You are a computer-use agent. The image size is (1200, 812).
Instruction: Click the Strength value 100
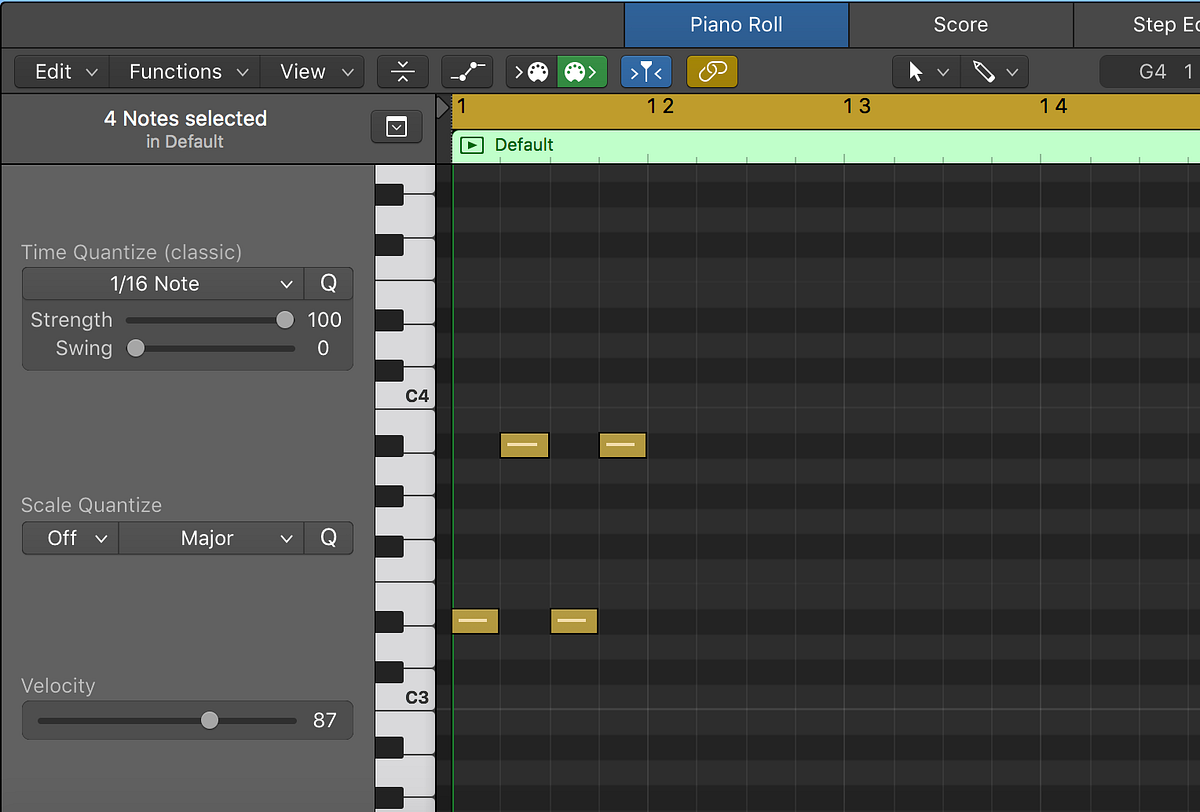324,320
